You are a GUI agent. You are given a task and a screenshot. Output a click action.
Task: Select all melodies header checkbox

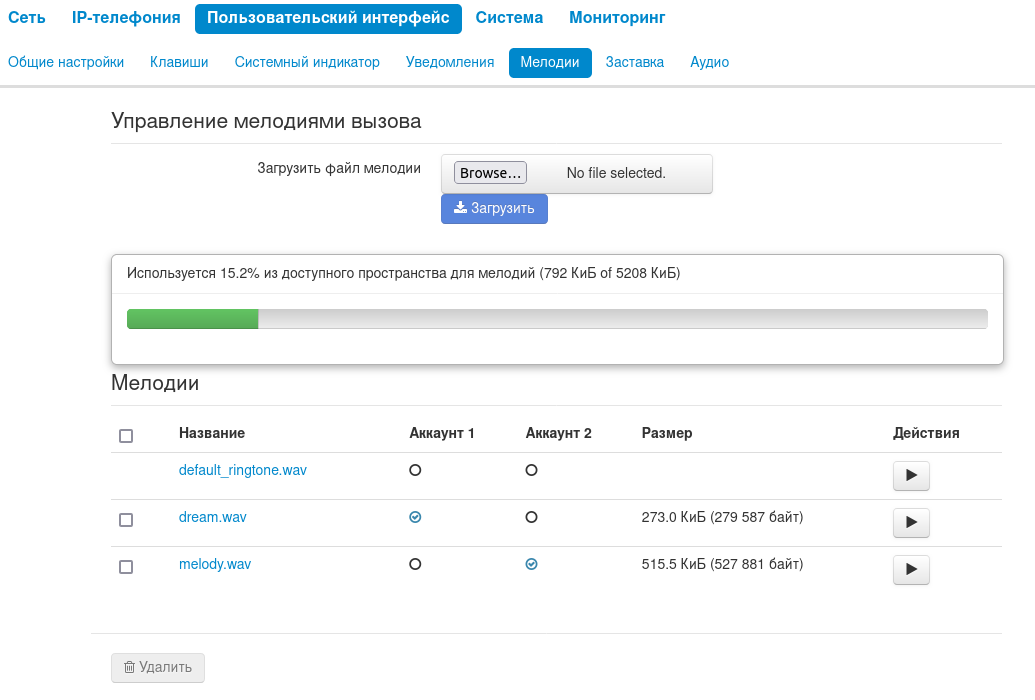126,436
